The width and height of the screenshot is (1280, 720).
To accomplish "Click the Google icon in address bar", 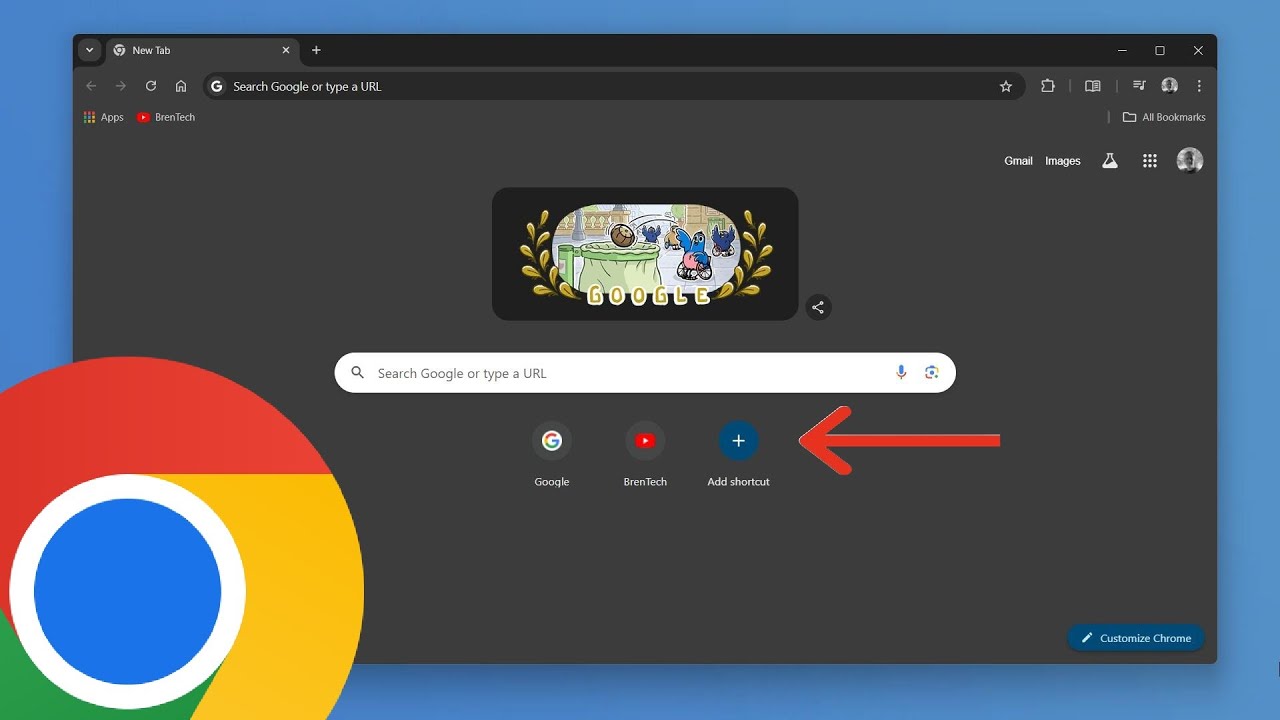I will tap(217, 86).
